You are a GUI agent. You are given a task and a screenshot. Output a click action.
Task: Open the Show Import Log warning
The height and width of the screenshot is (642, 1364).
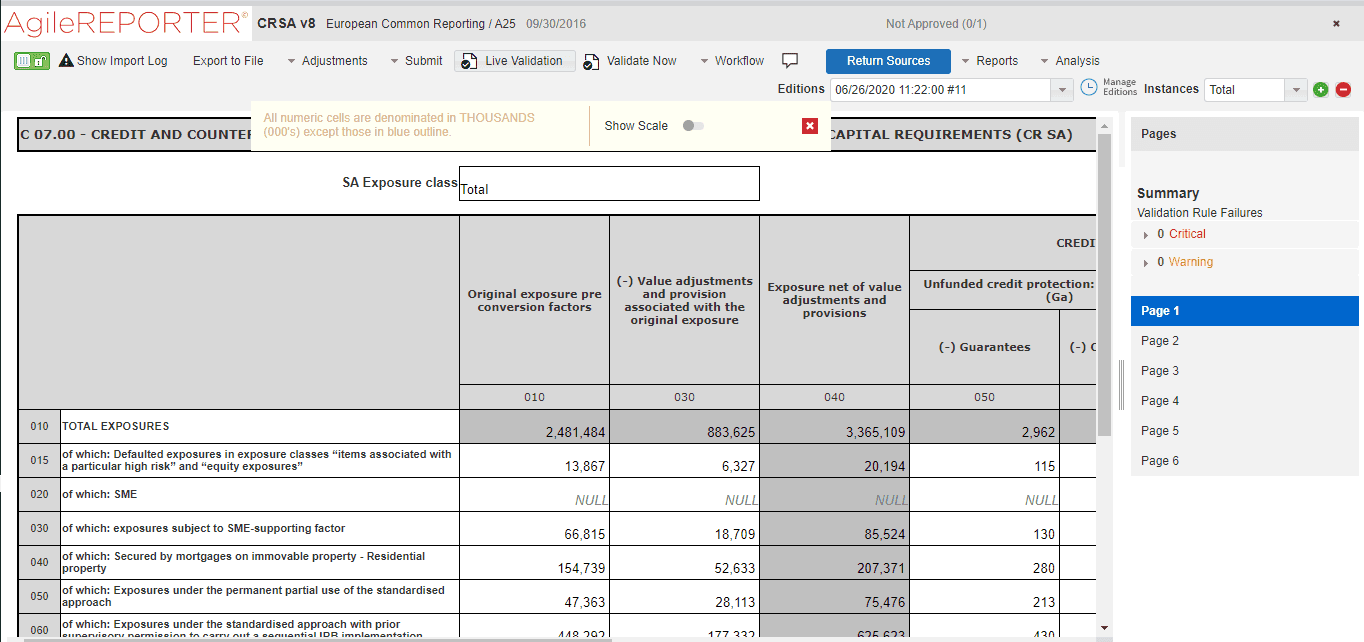pos(112,61)
